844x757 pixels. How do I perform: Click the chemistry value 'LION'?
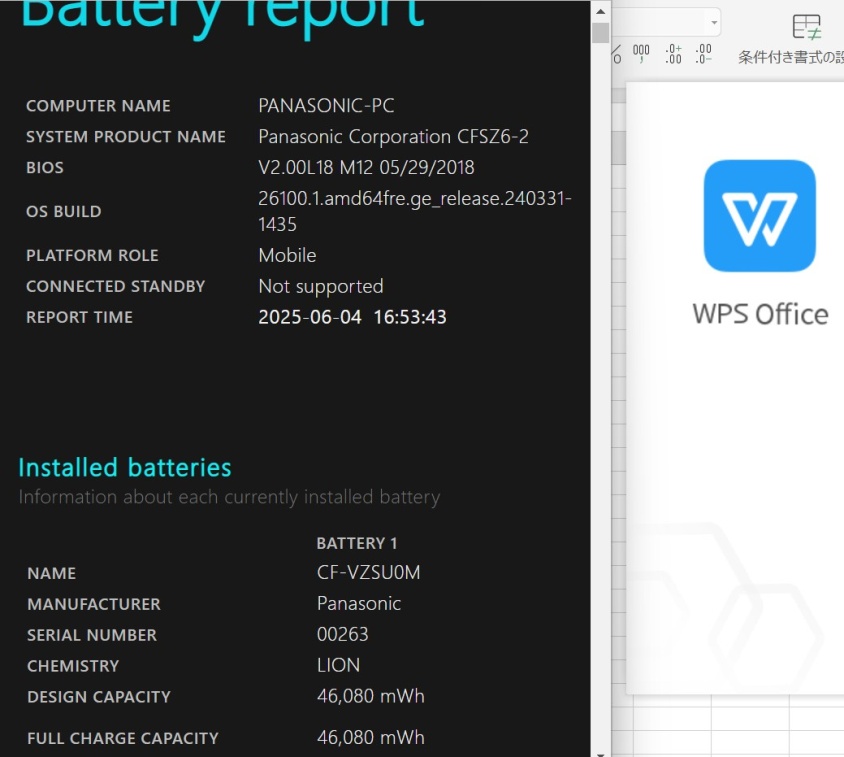pos(338,665)
